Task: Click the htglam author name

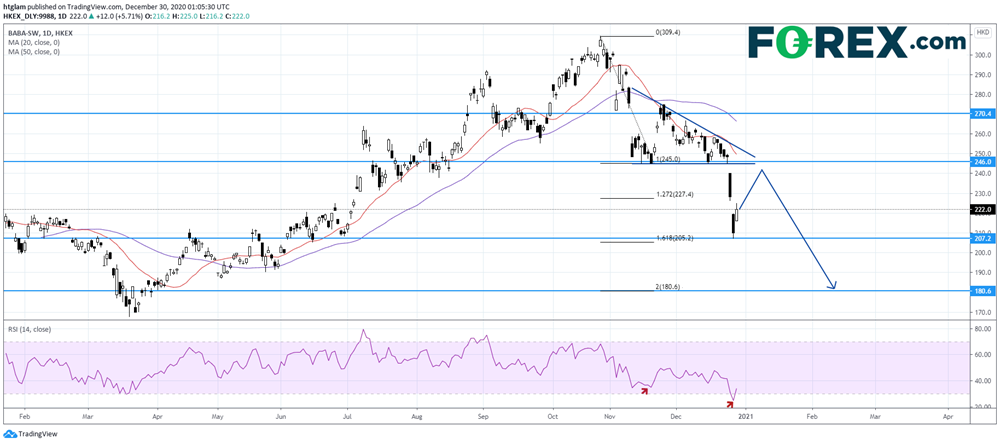Action: pyautogui.click(x=17, y=6)
